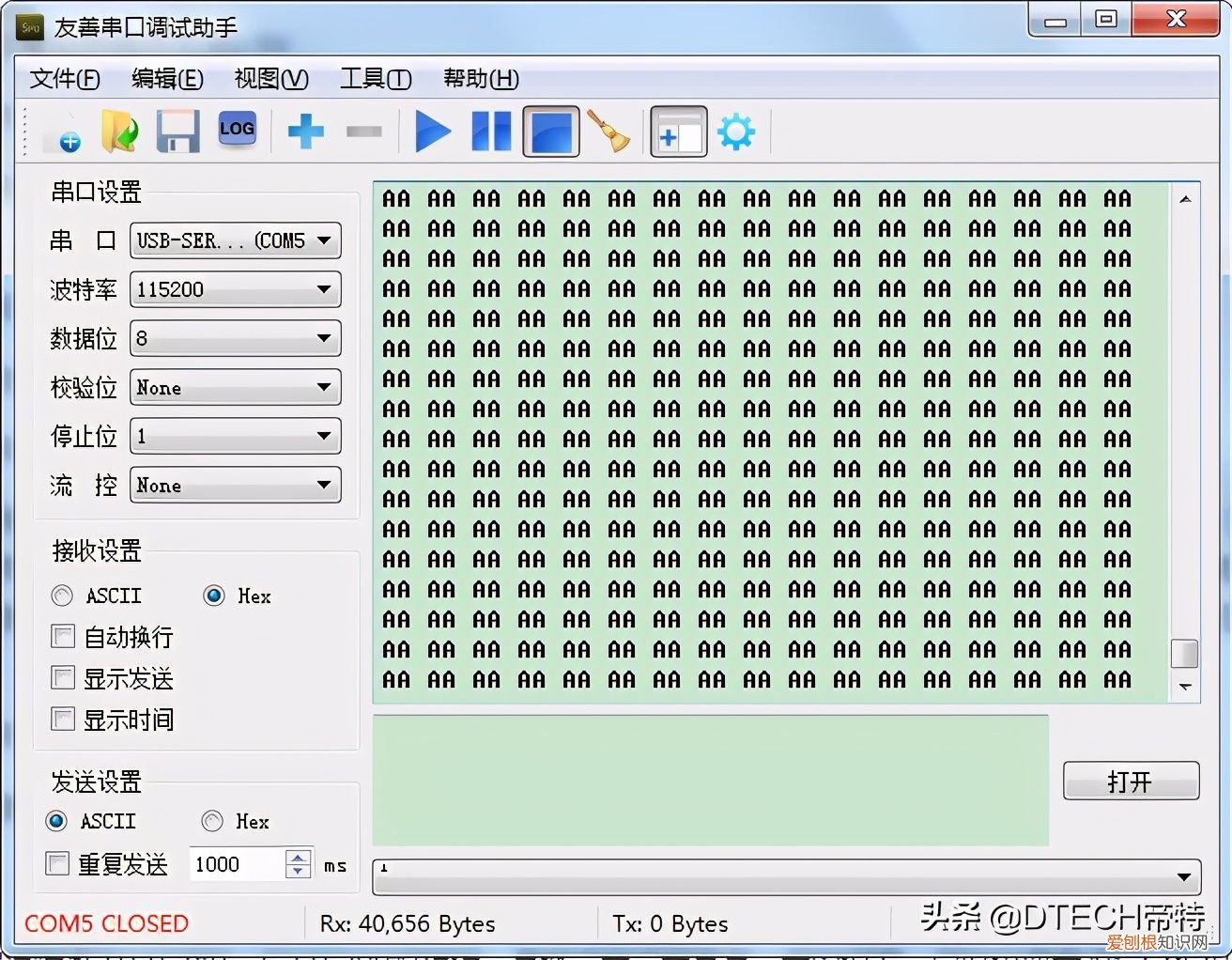
Task: Enable the 自动换行 checkbox
Action: click(63, 637)
